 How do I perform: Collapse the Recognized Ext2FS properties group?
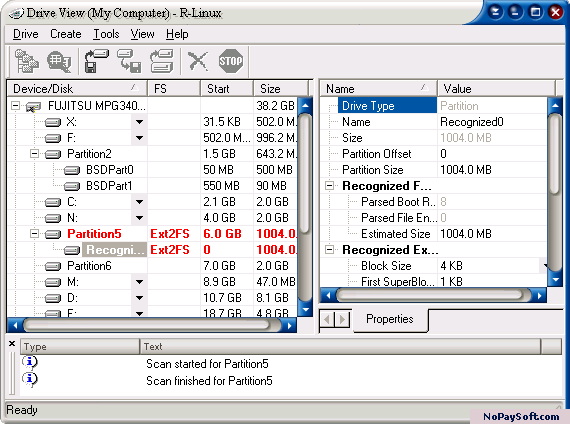click(329, 250)
